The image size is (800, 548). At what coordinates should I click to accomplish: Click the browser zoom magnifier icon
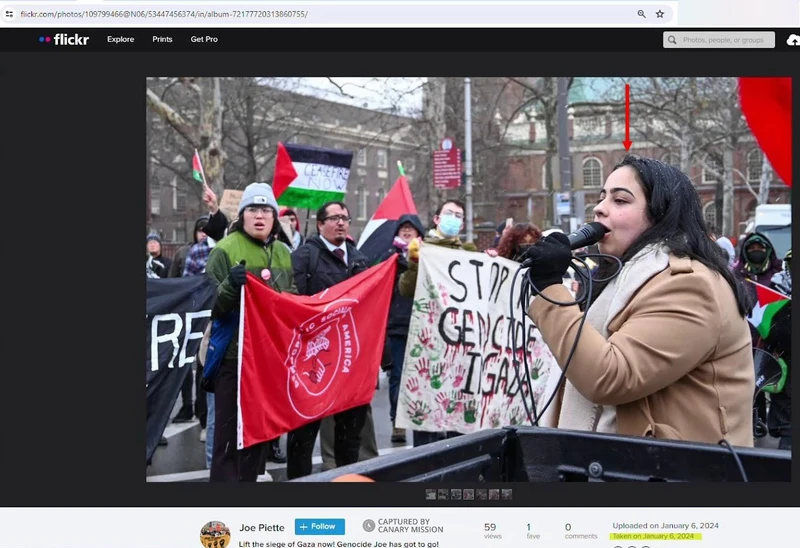(641, 14)
